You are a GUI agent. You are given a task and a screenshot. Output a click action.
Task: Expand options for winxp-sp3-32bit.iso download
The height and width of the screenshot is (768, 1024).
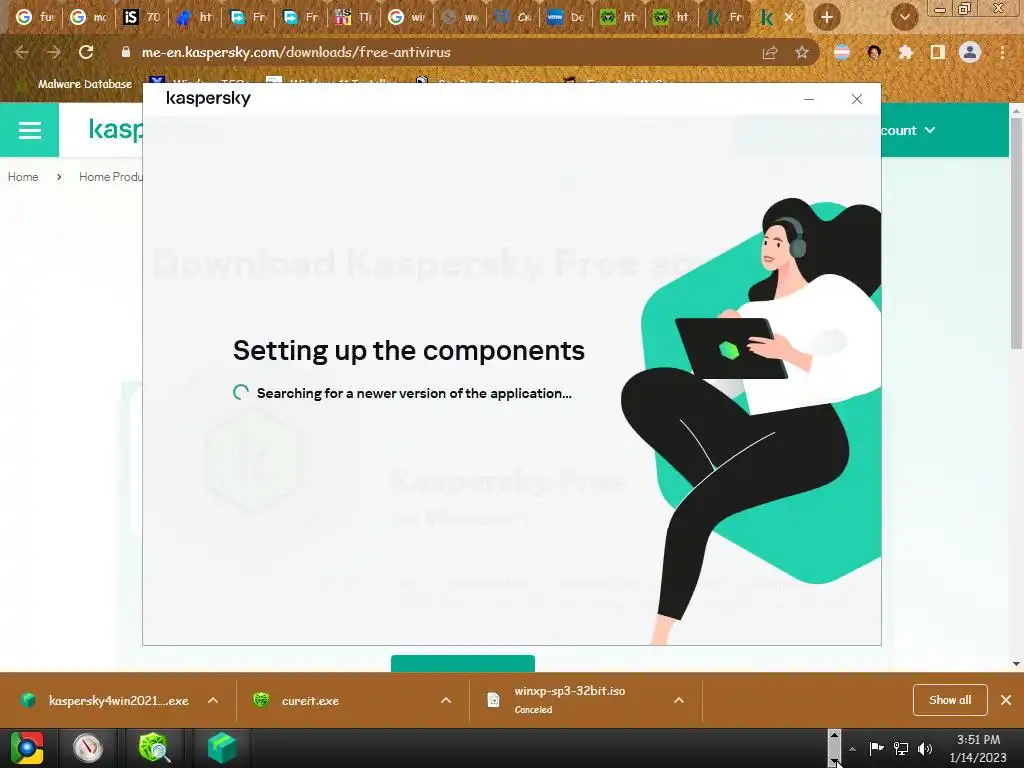(679, 700)
